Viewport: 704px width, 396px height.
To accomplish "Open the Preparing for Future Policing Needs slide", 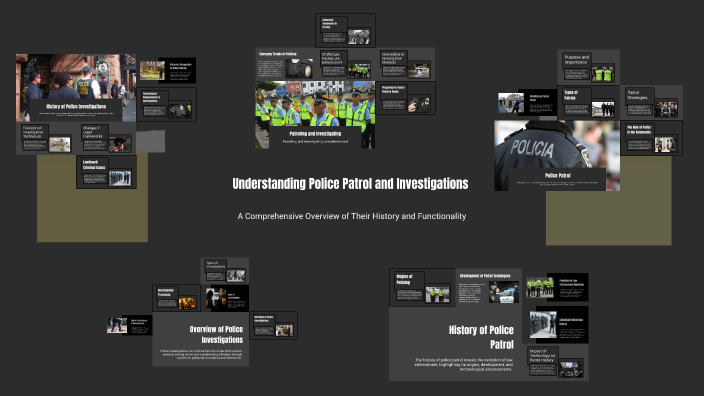I will point(405,98).
